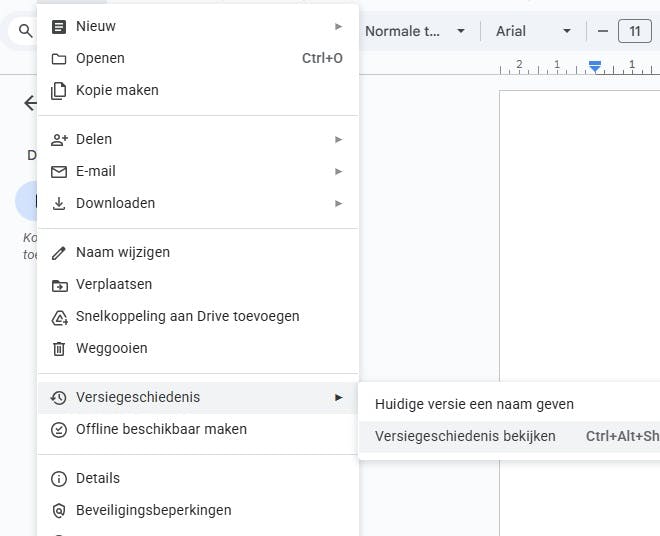Click the Kopie maken icon

pyautogui.click(x=59, y=90)
